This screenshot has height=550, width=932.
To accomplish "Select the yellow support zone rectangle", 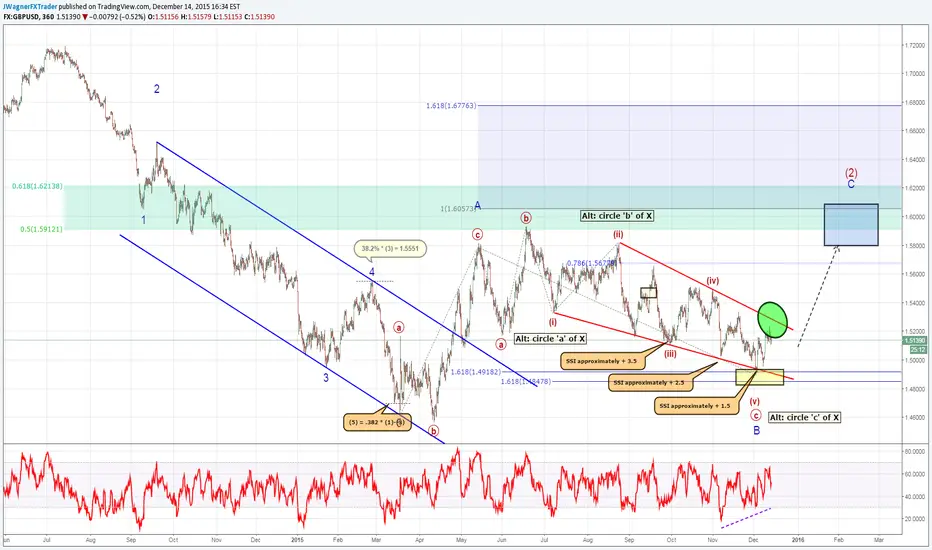I will 760,376.
